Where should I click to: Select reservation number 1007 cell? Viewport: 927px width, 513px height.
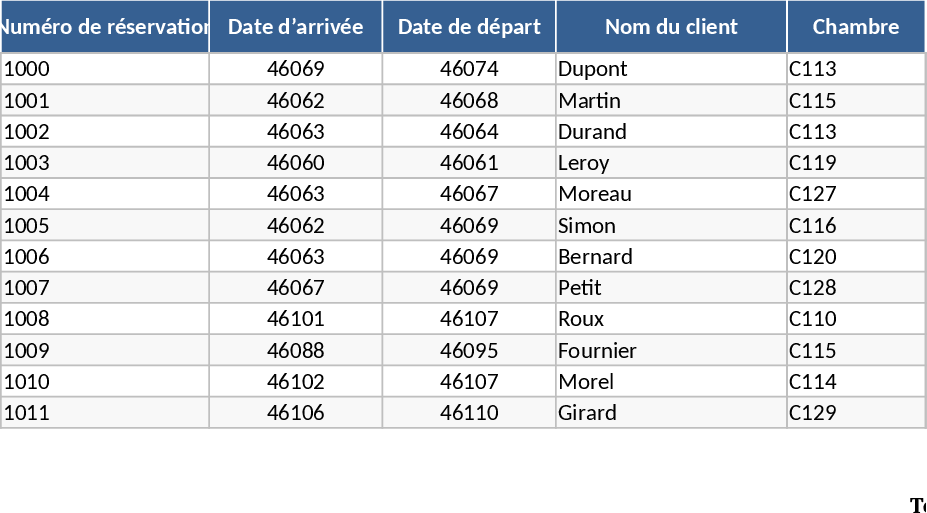point(104,288)
